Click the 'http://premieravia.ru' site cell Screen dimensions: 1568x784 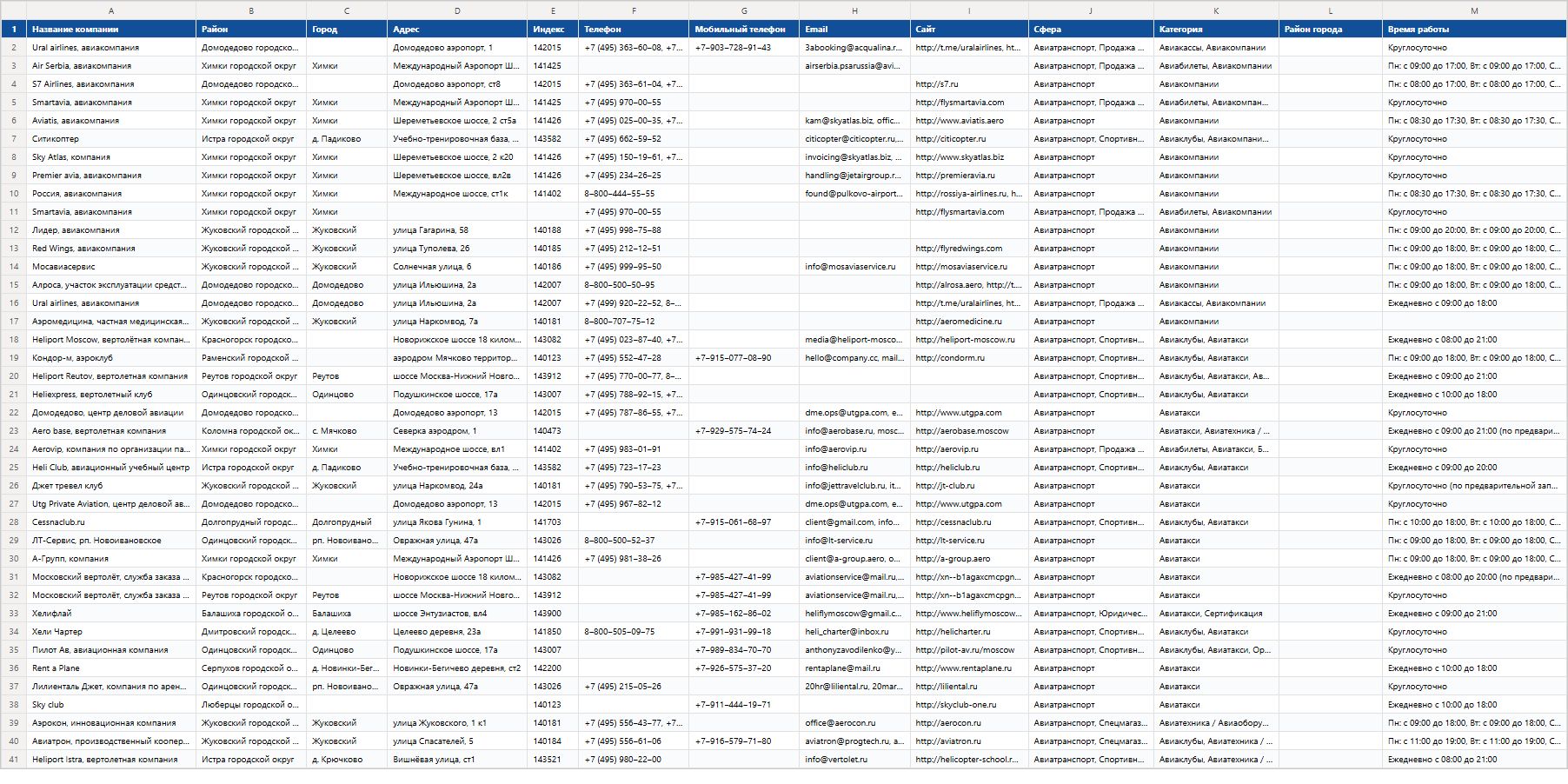coord(969,176)
